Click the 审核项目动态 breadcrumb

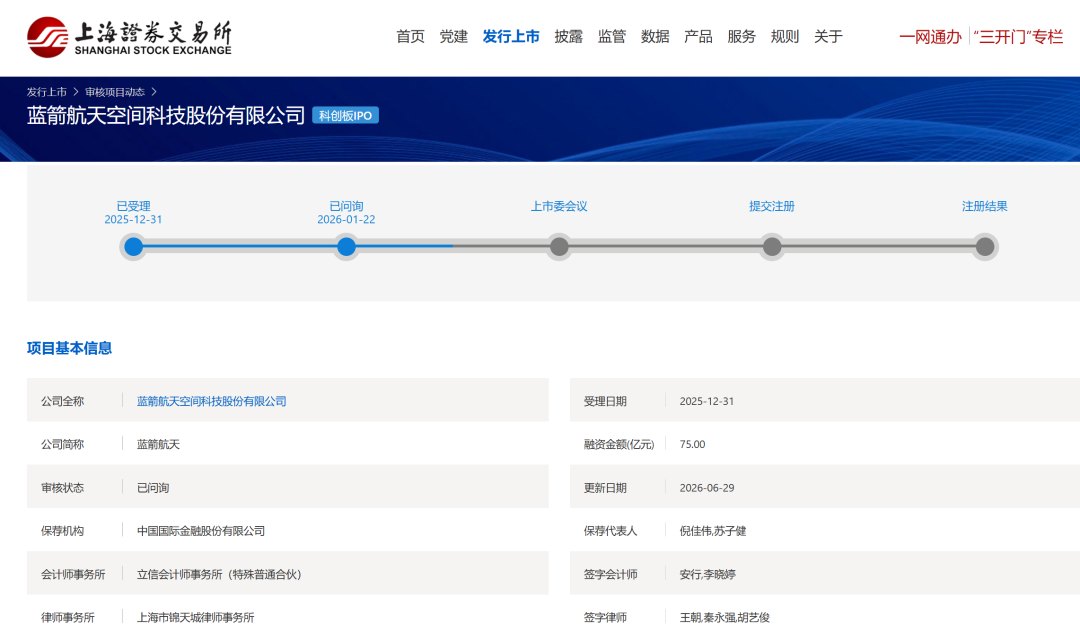(x=115, y=92)
